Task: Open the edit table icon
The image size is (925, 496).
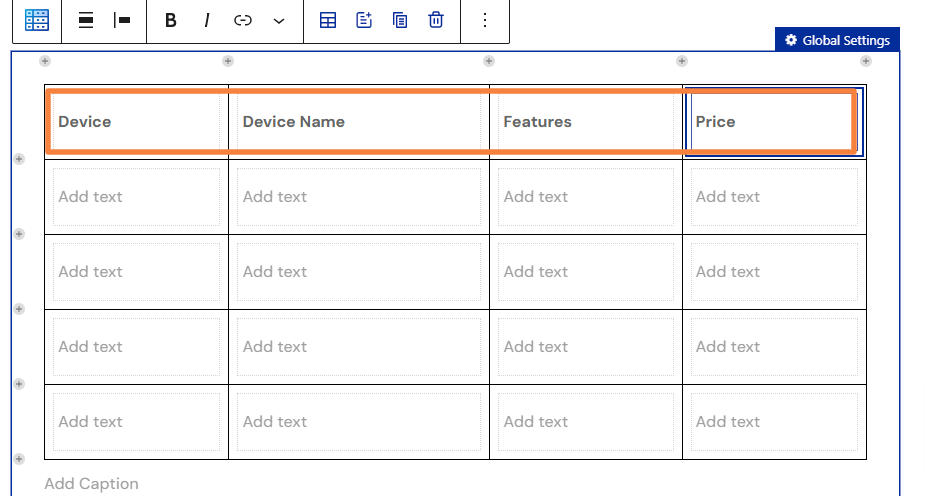Action: pyautogui.click(x=328, y=20)
